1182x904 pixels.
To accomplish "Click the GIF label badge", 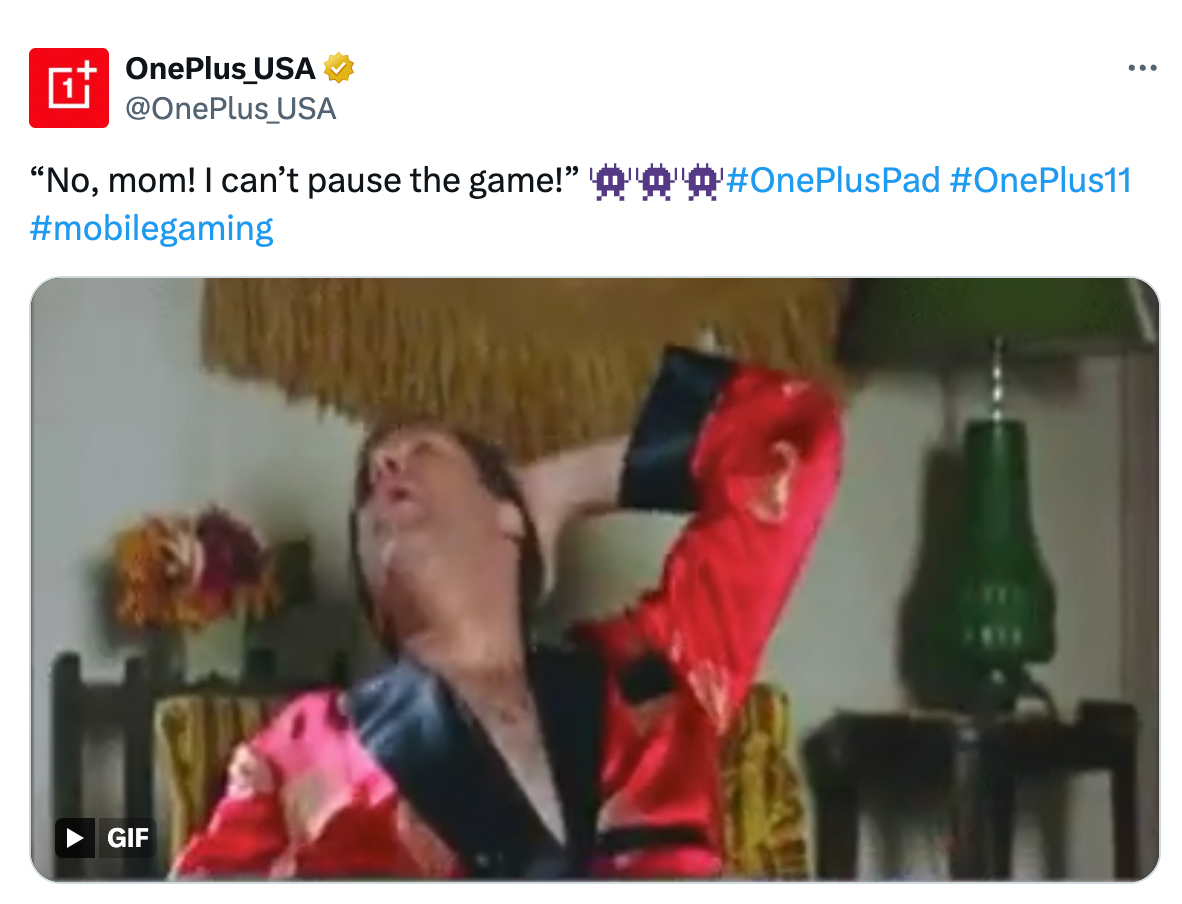I will [127, 838].
